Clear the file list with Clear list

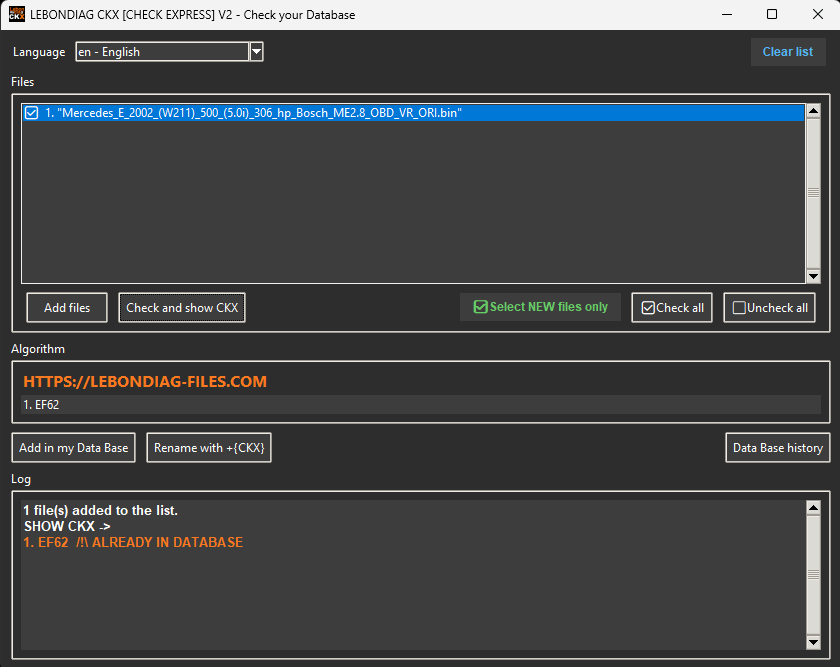tap(788, 52)
